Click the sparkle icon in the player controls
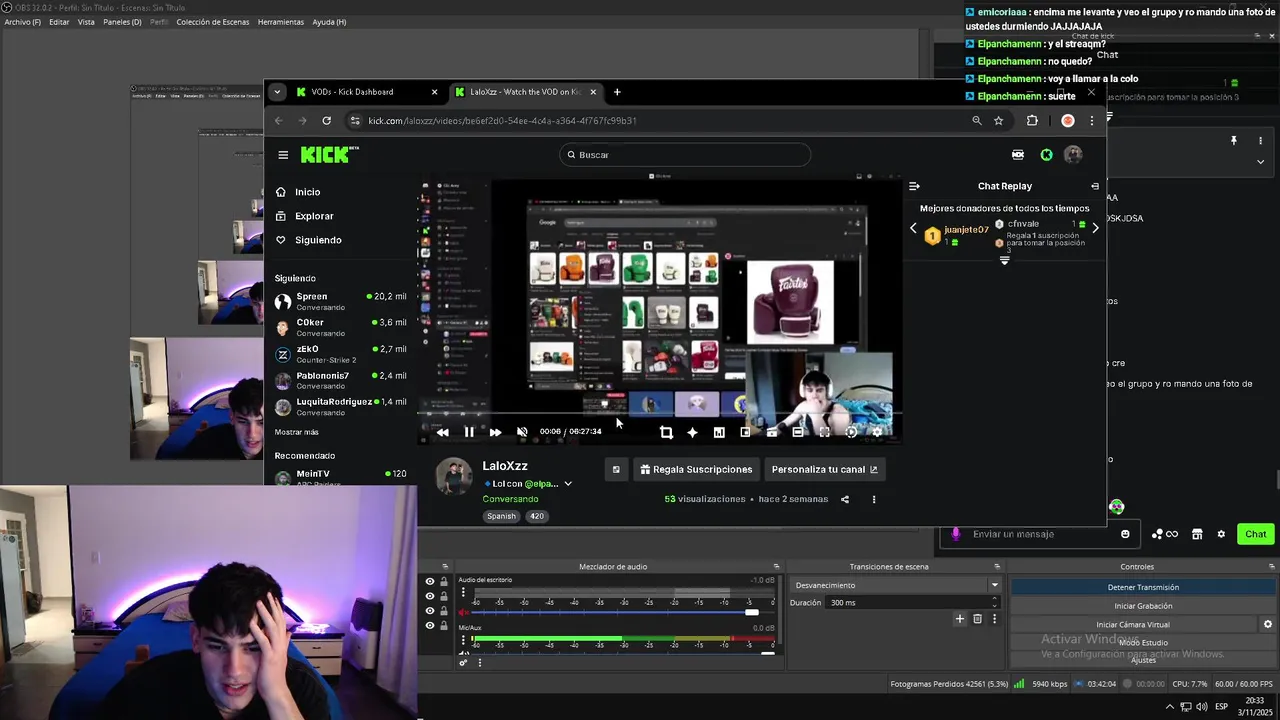1280x720 pixels. 692,432
